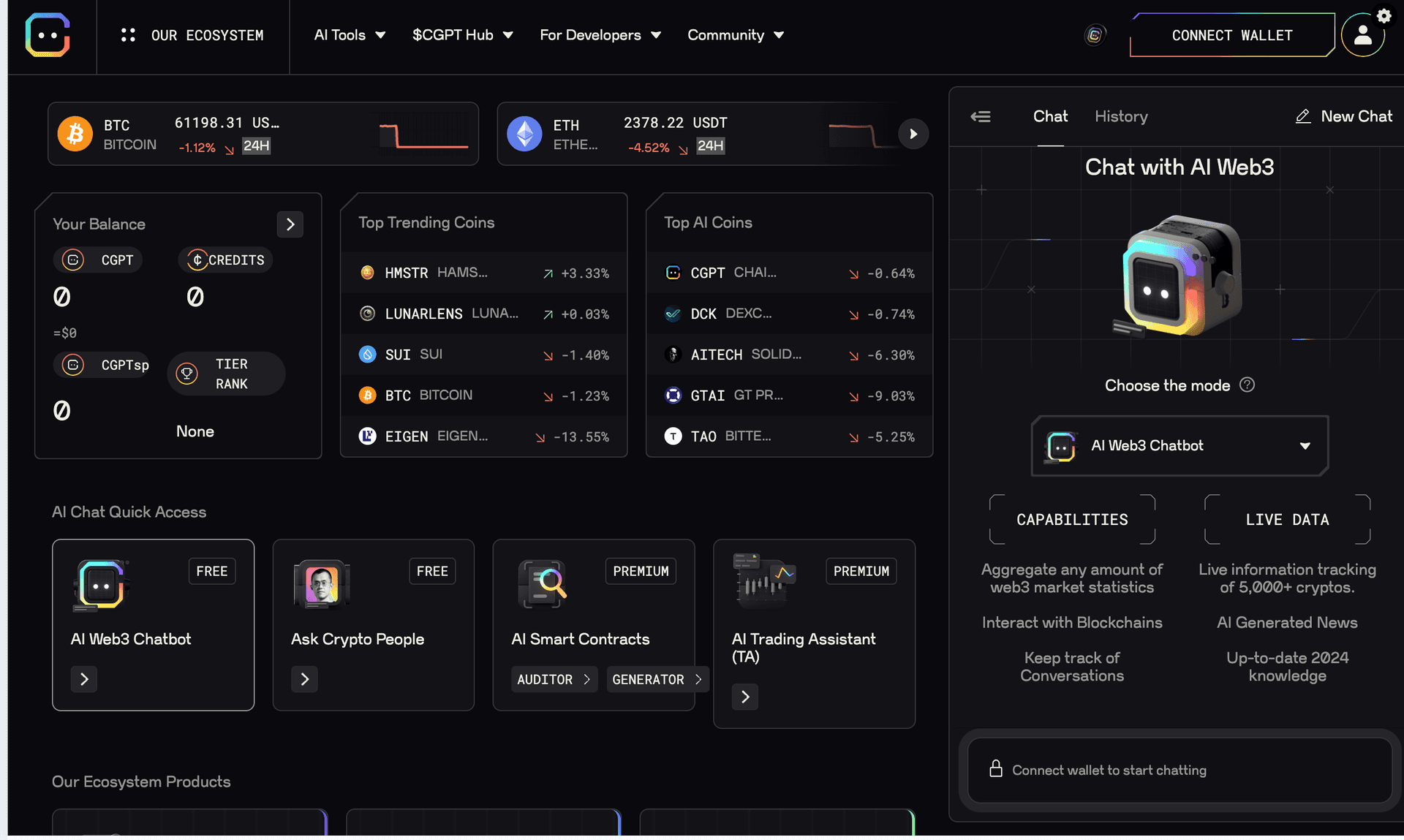Screen dimensions: 1404x840
Task: Open AI Trading Assistant card arrow
Action: tap(745, 697)
